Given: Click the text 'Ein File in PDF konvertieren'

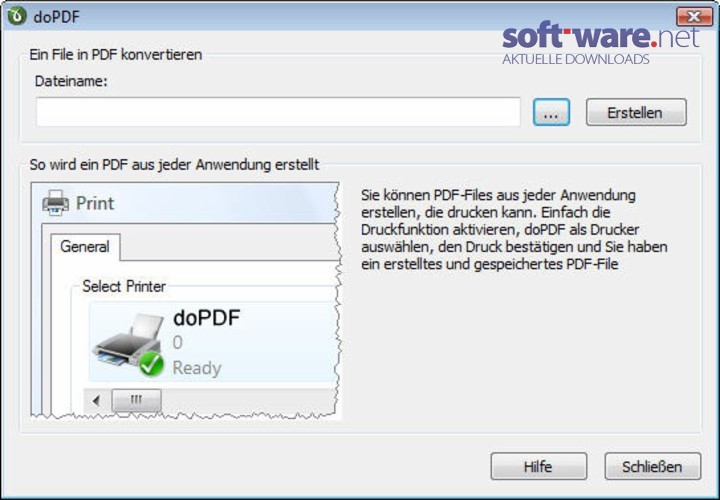Looking at the screenshot, I should click(x=116, y=55).
